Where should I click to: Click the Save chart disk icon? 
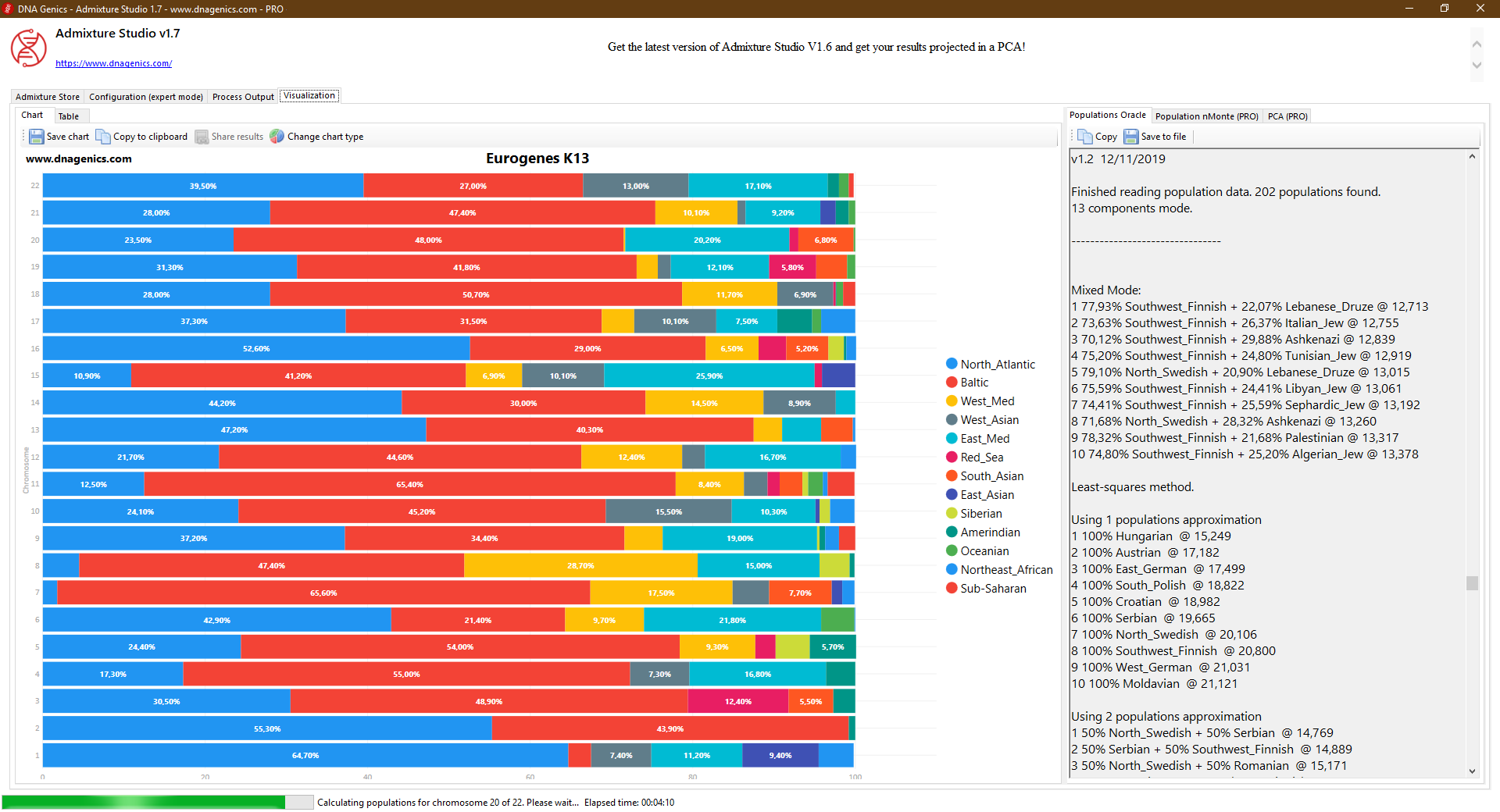tap(37, 136)
